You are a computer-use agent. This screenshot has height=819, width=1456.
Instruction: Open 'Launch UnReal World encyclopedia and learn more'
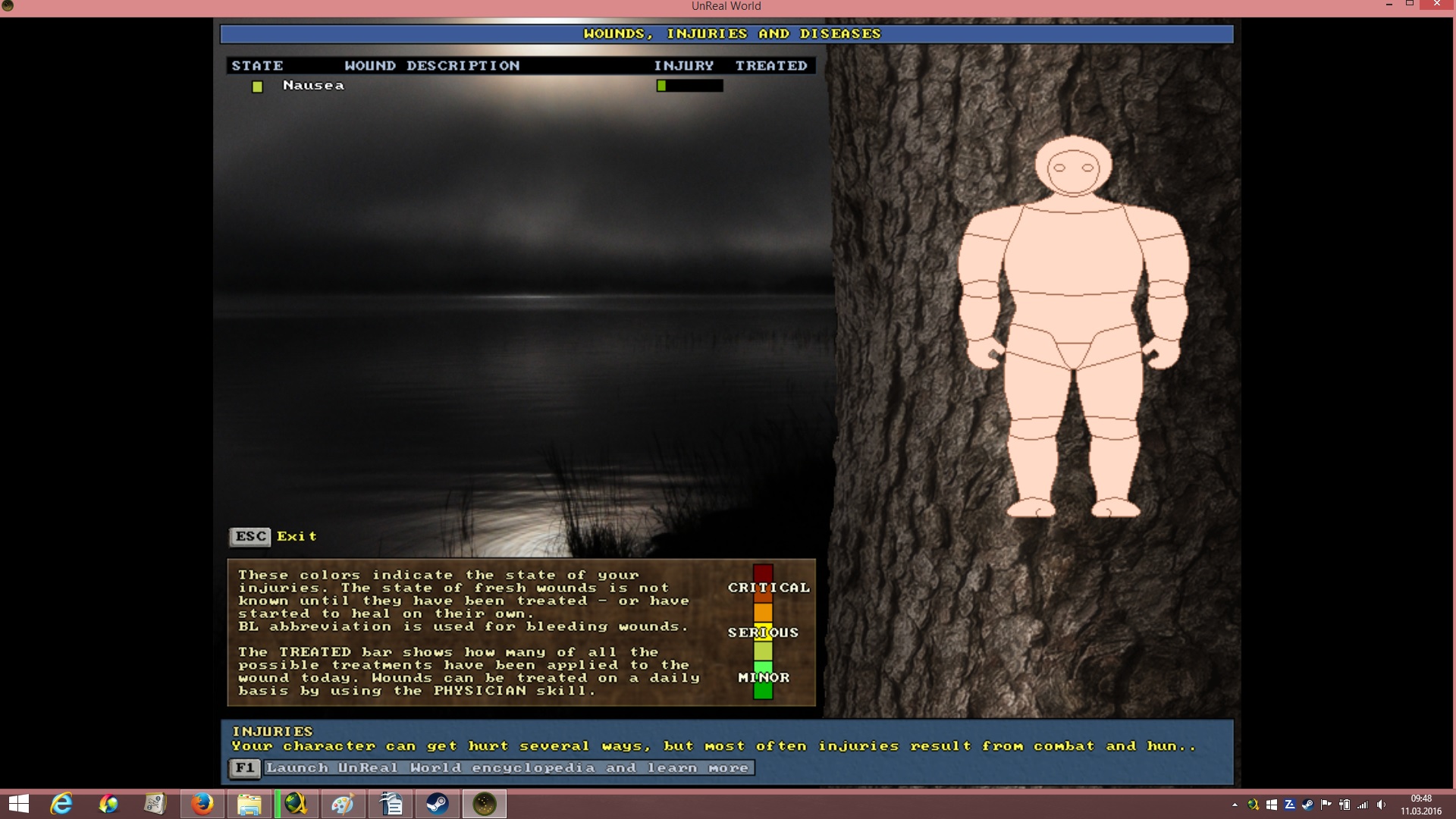click(507, 768)
